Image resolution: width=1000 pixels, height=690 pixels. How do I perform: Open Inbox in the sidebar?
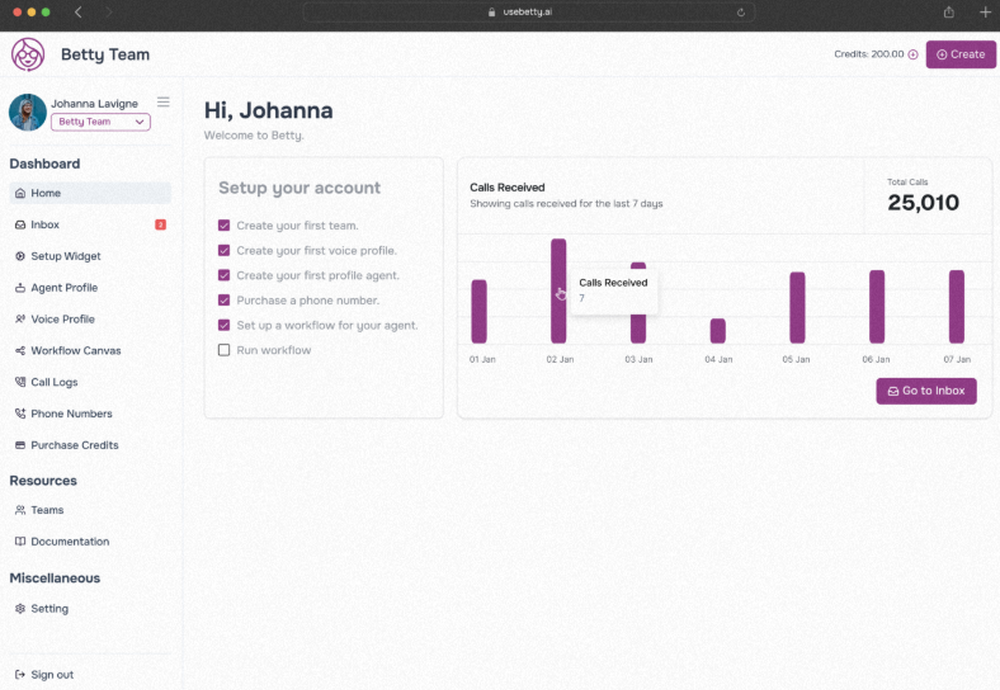pyautogui.click(x=90, y=224)
